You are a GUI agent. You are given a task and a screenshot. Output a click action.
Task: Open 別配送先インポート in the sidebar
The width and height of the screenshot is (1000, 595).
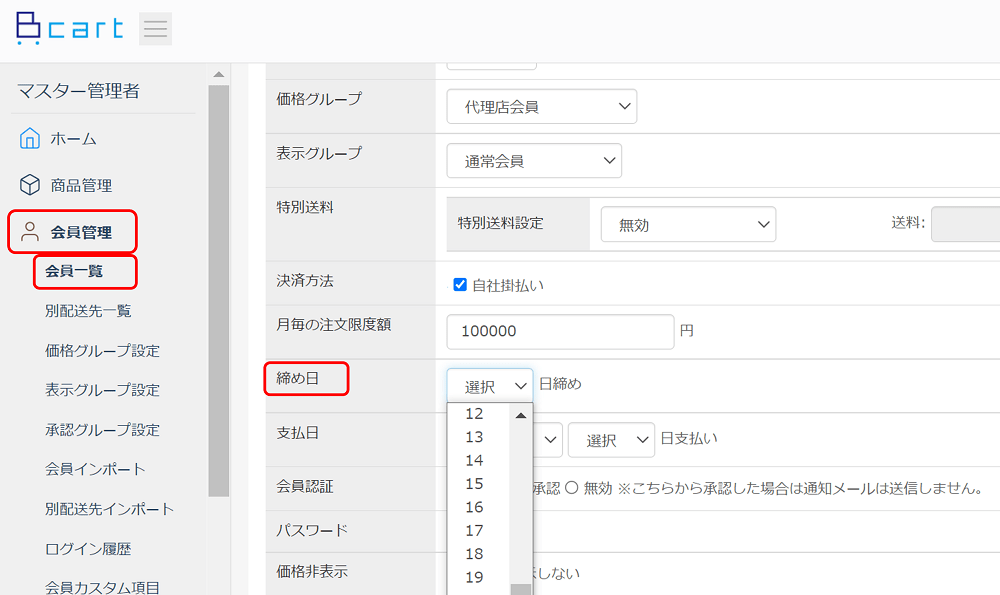(109, 509)
